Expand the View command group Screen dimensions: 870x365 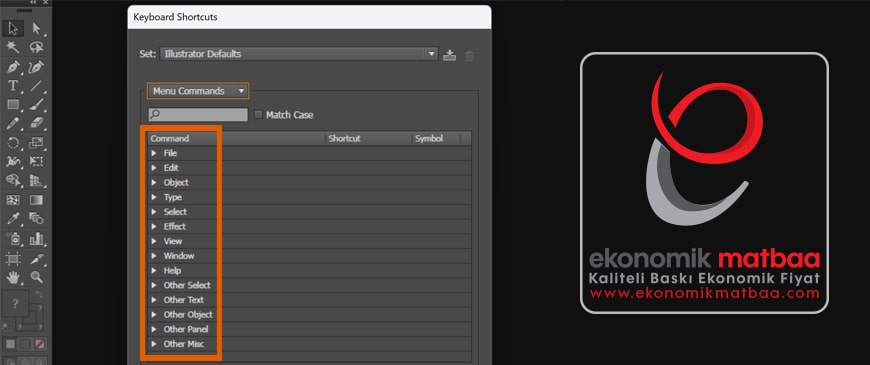(154, 241)
